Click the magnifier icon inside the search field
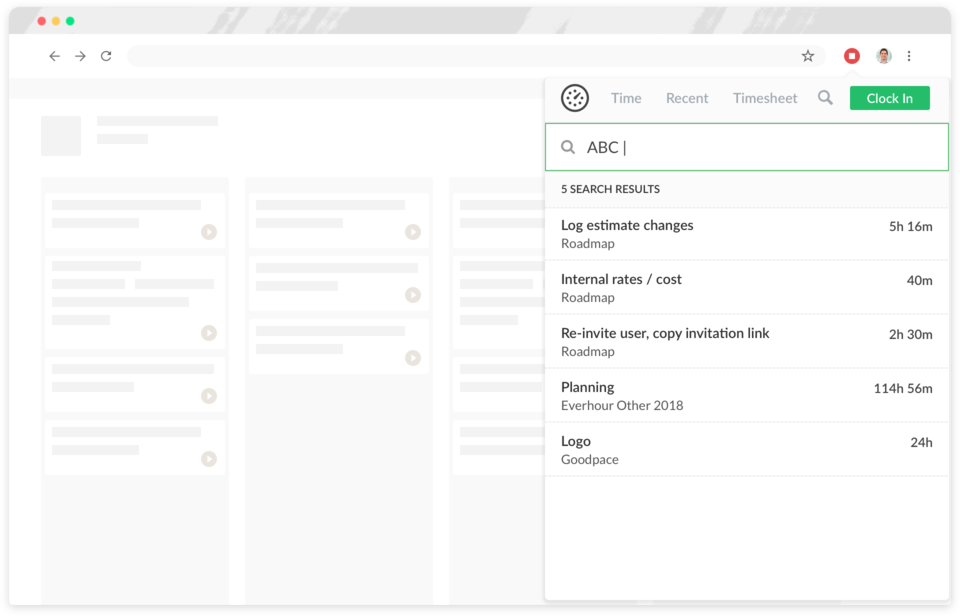 (568, 147)
